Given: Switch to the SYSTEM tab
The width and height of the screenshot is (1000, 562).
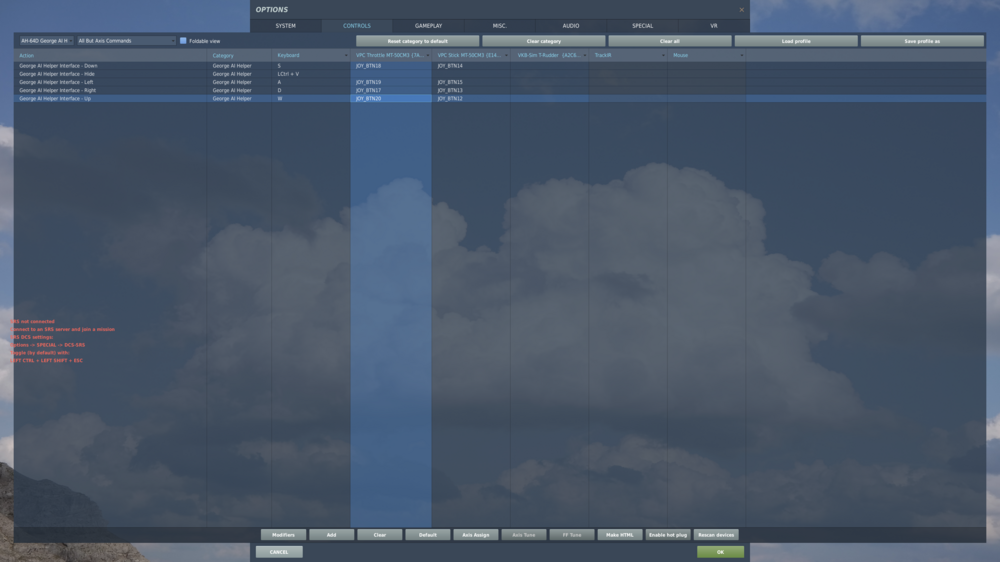Looking at the screenshot, I should [286, 26].
